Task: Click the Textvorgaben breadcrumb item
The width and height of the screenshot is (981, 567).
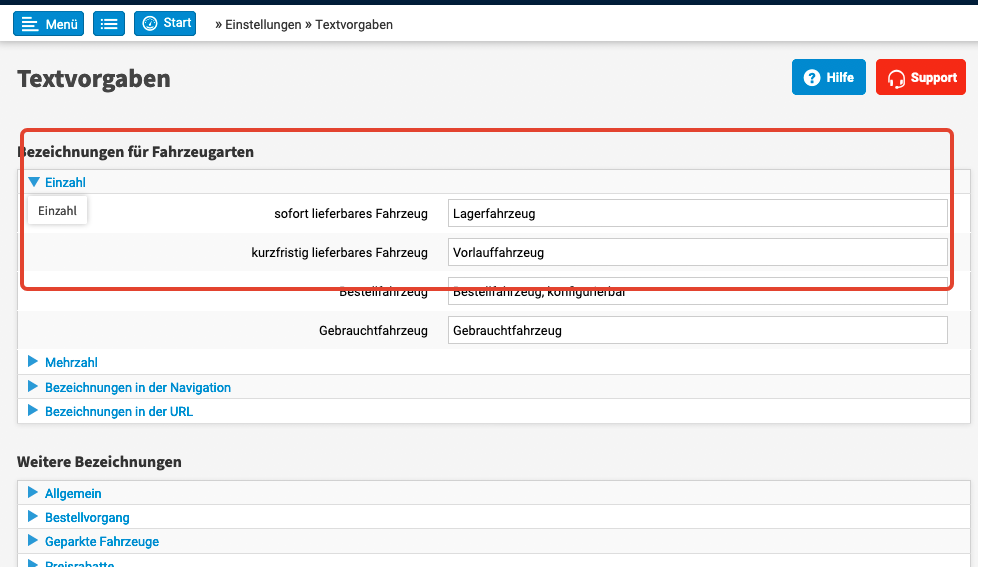Action: (354, 25)
